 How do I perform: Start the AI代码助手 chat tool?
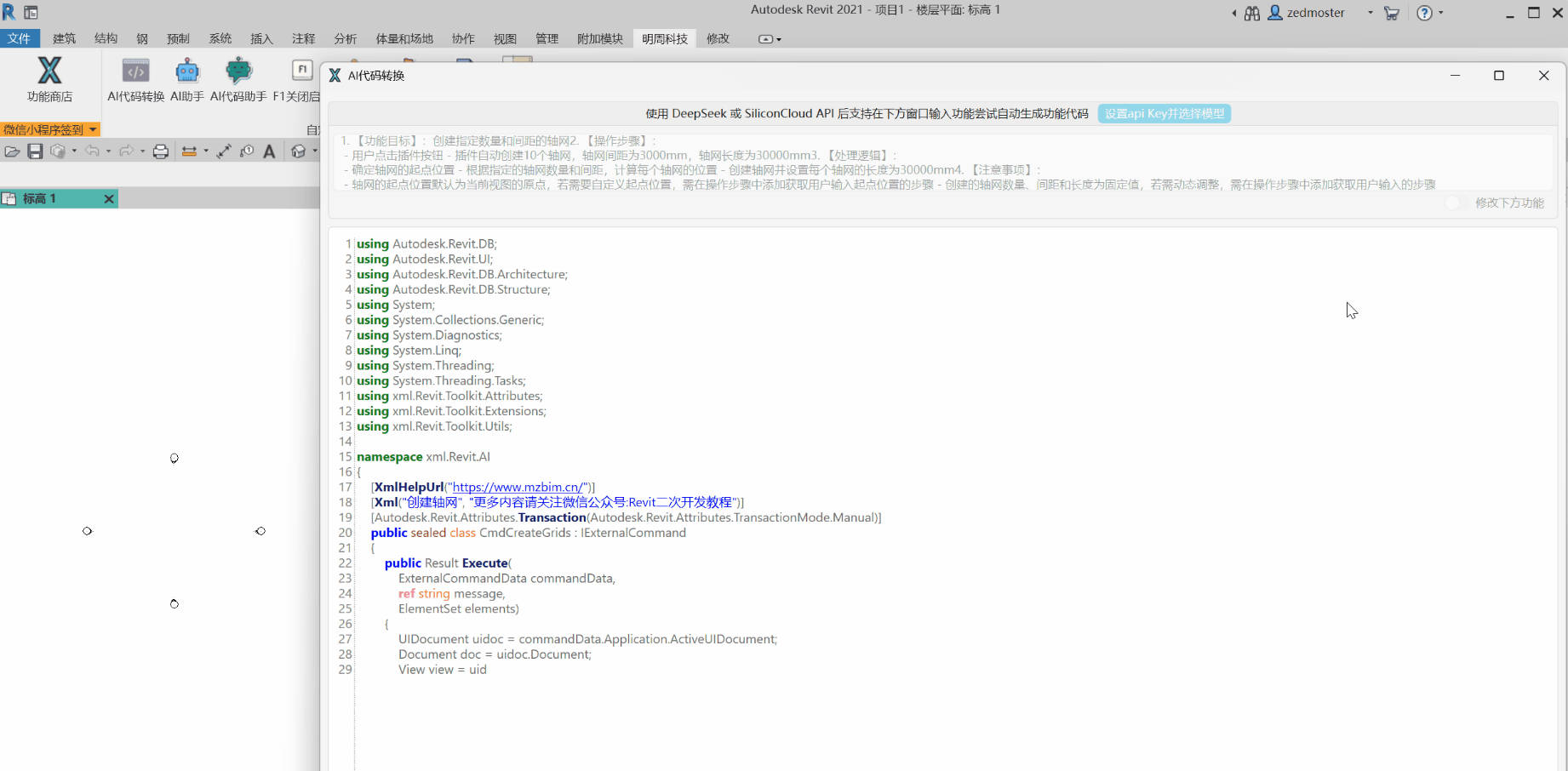(238, 78)
